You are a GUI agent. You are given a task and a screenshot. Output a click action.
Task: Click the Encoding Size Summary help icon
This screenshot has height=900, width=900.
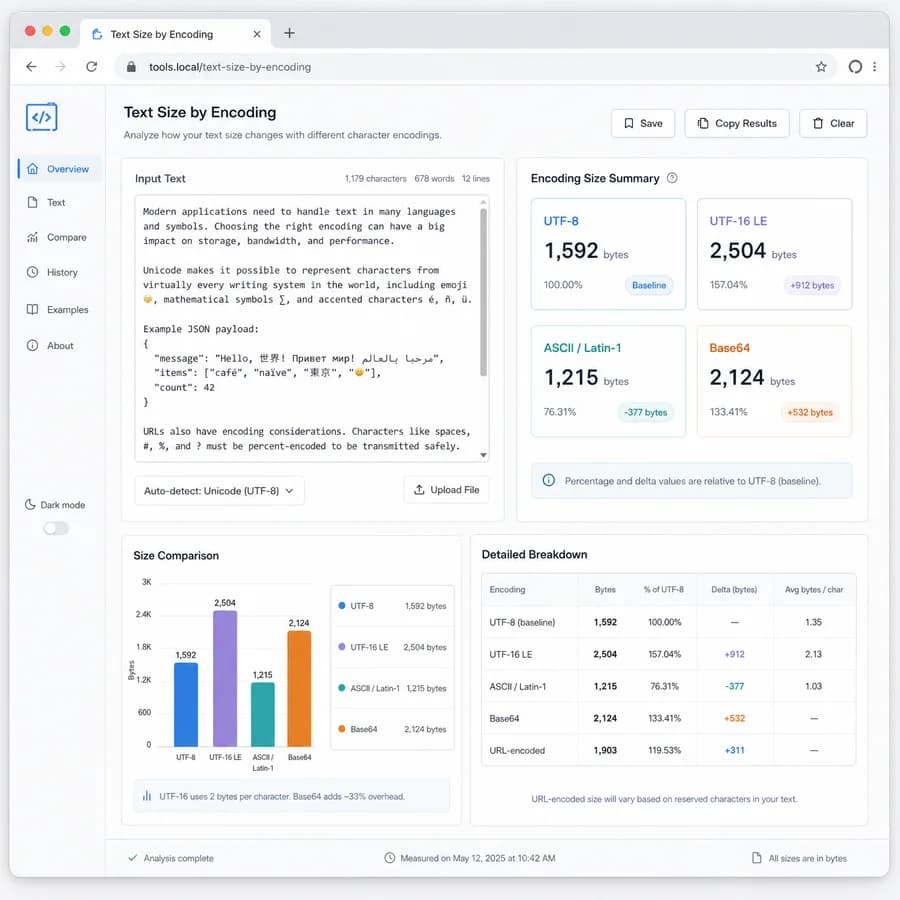click(x=672, y=178)
